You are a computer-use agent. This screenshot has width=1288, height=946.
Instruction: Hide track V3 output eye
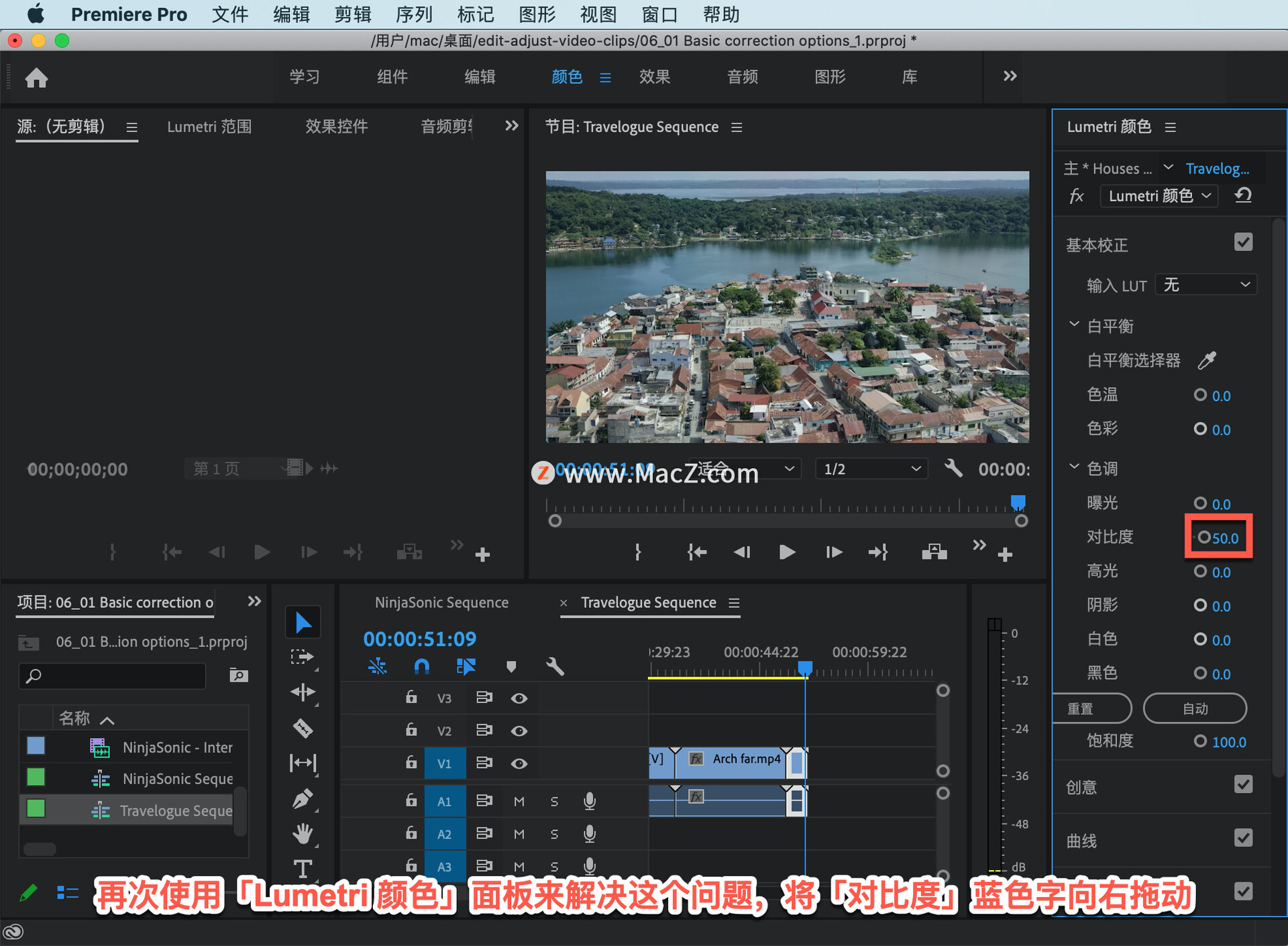[x=519, y=698]
